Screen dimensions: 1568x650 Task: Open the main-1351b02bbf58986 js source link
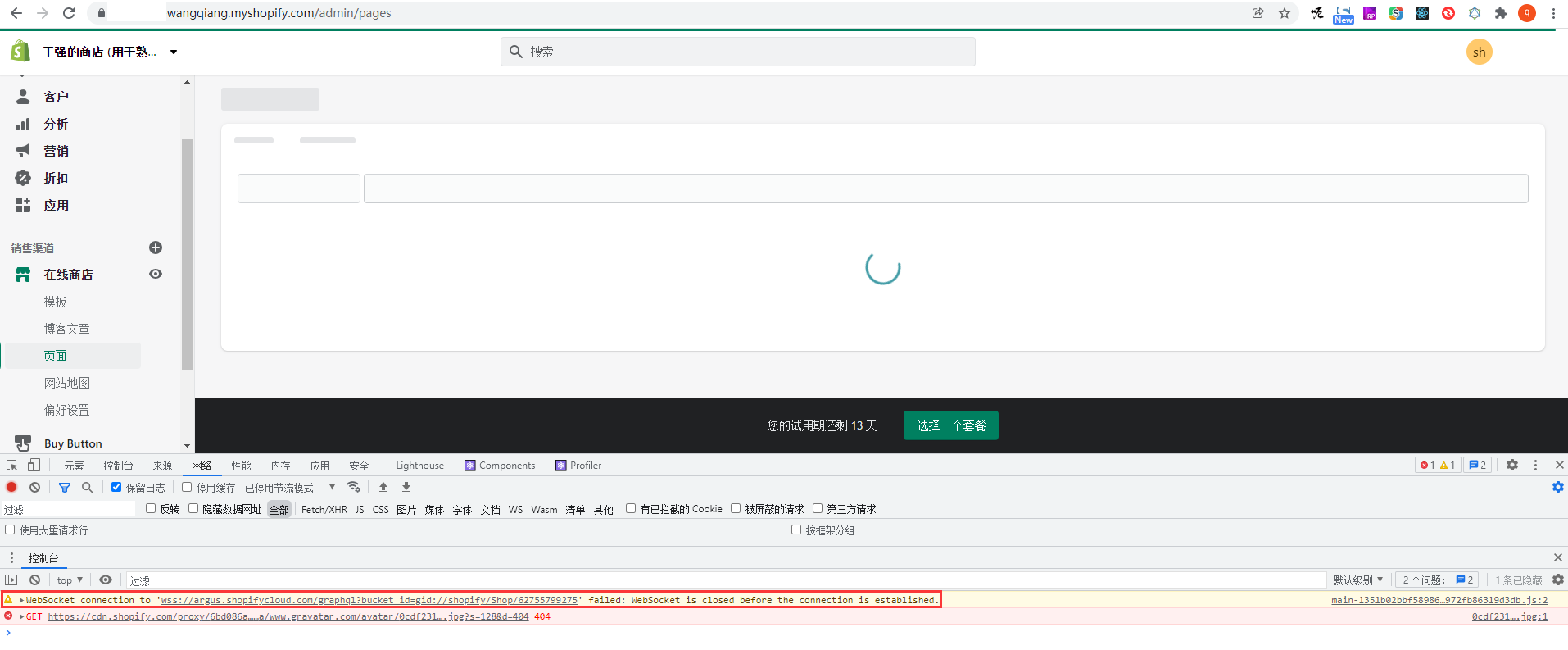pos(1439,600)
